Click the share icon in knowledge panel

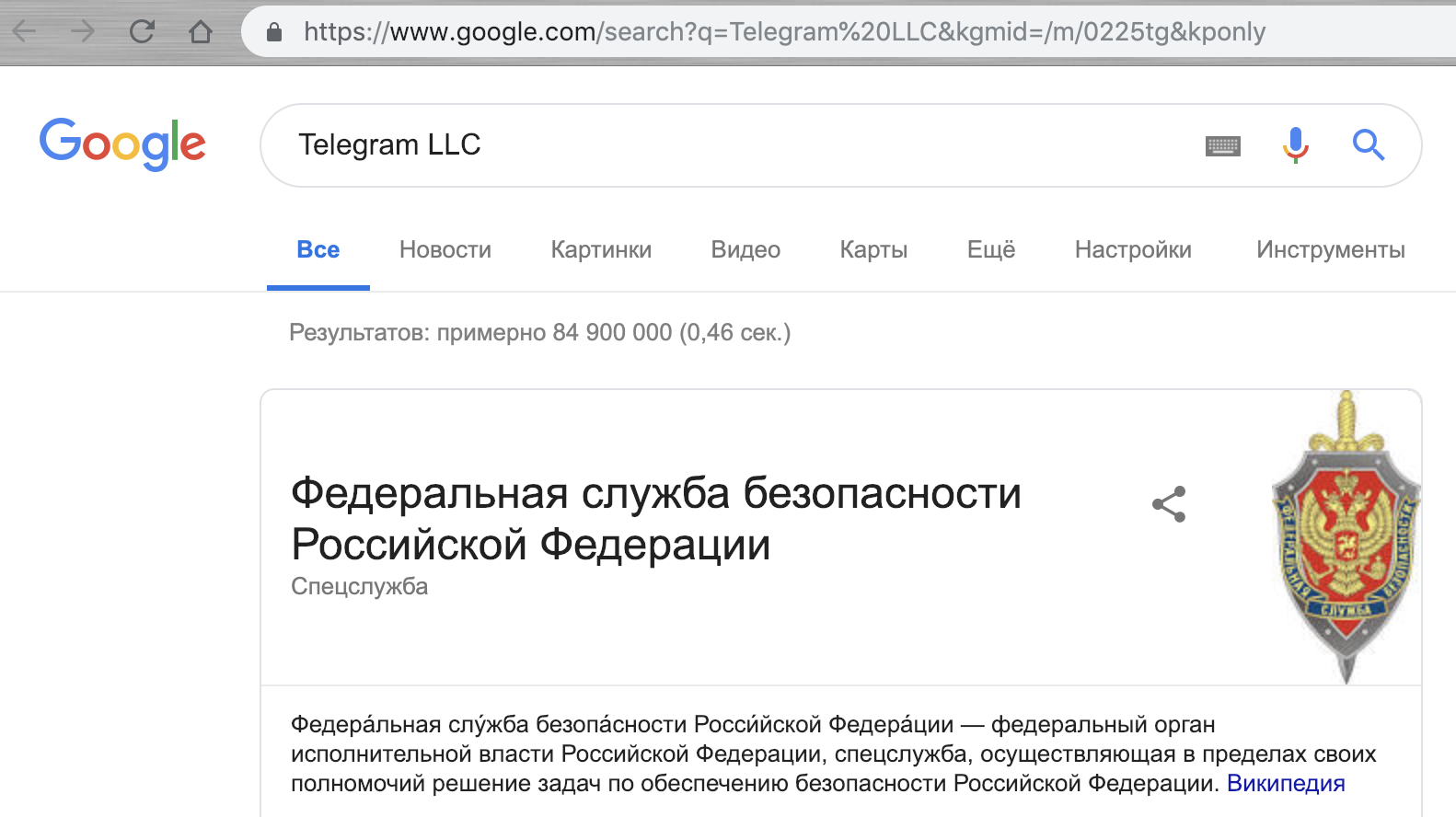(x=1169, y=504)
